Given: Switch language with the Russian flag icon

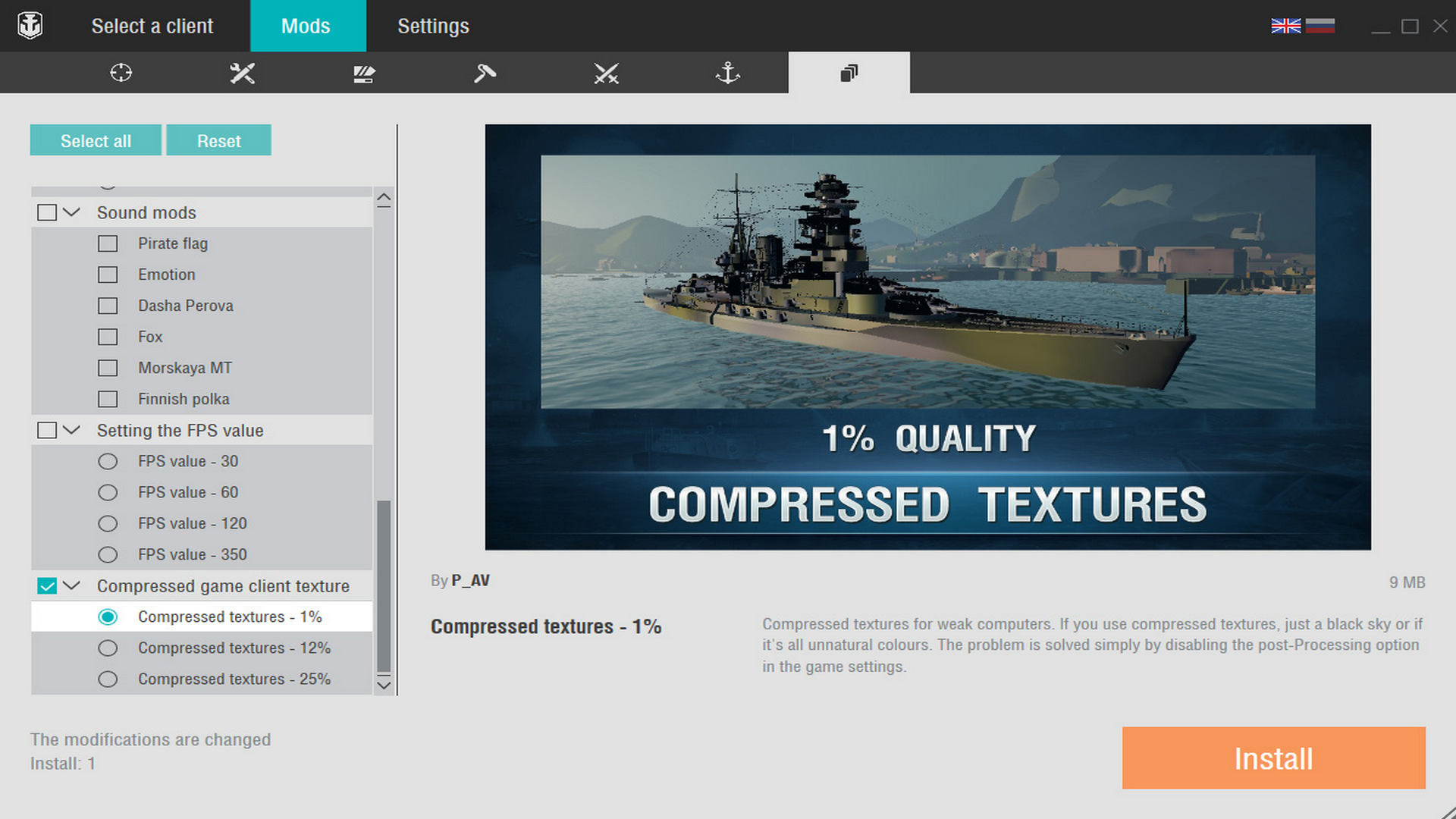Looking at the screenshot, I should point(1319,26).
